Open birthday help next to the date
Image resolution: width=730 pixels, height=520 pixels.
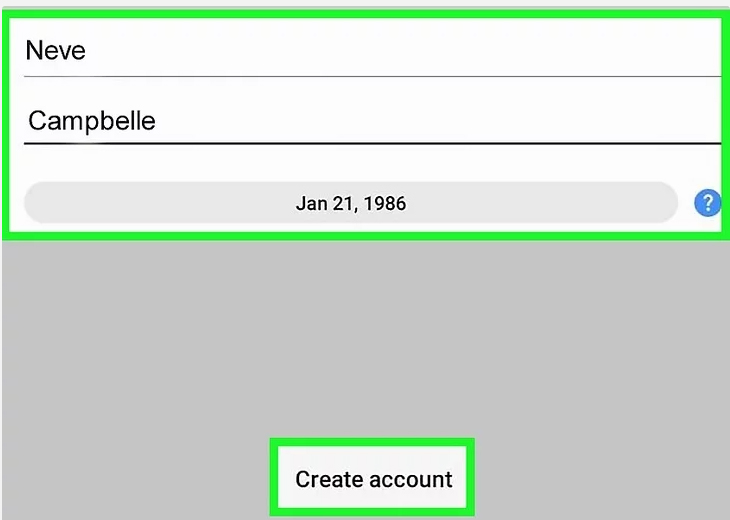tap(707, 203)
